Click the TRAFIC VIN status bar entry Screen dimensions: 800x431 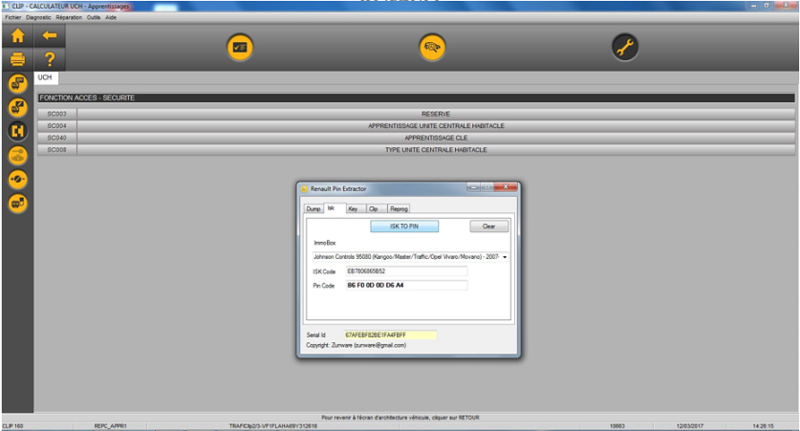(273, 426)
